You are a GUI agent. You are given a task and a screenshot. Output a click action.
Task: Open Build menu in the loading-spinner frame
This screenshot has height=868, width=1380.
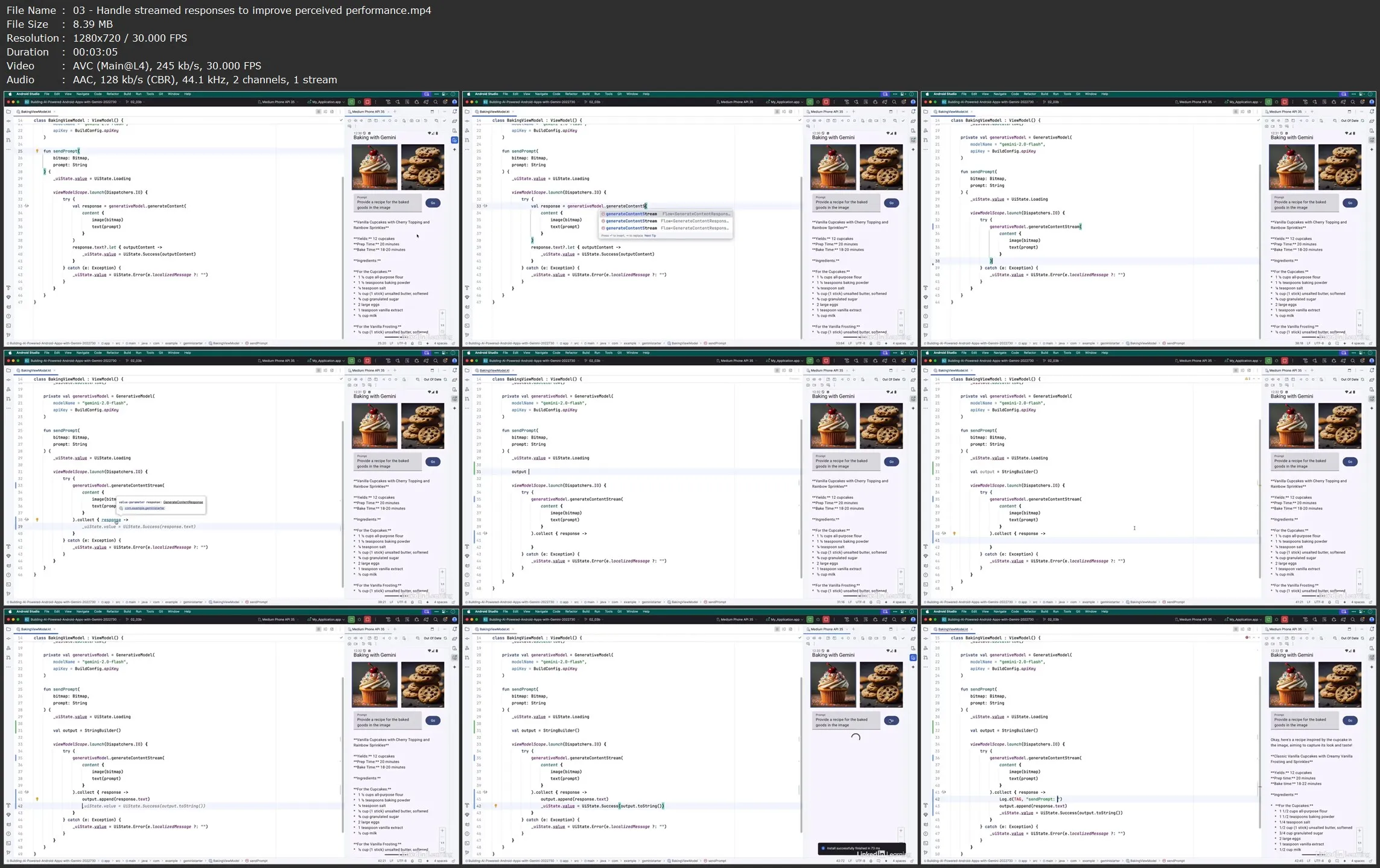(586, 612)
